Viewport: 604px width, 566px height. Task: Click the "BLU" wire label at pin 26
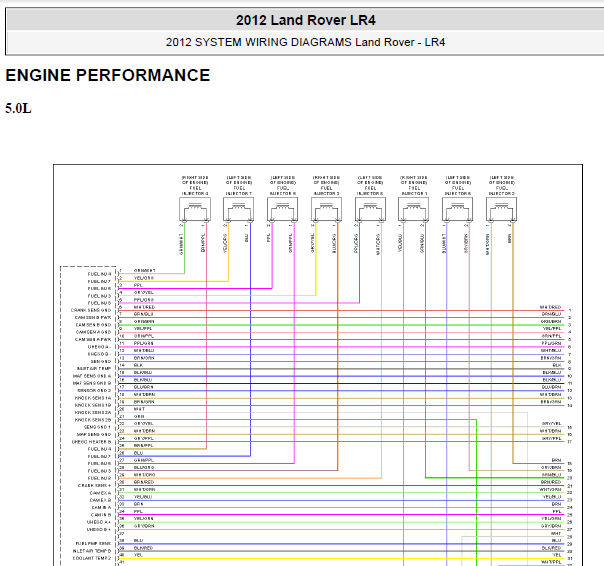(138, 453)
